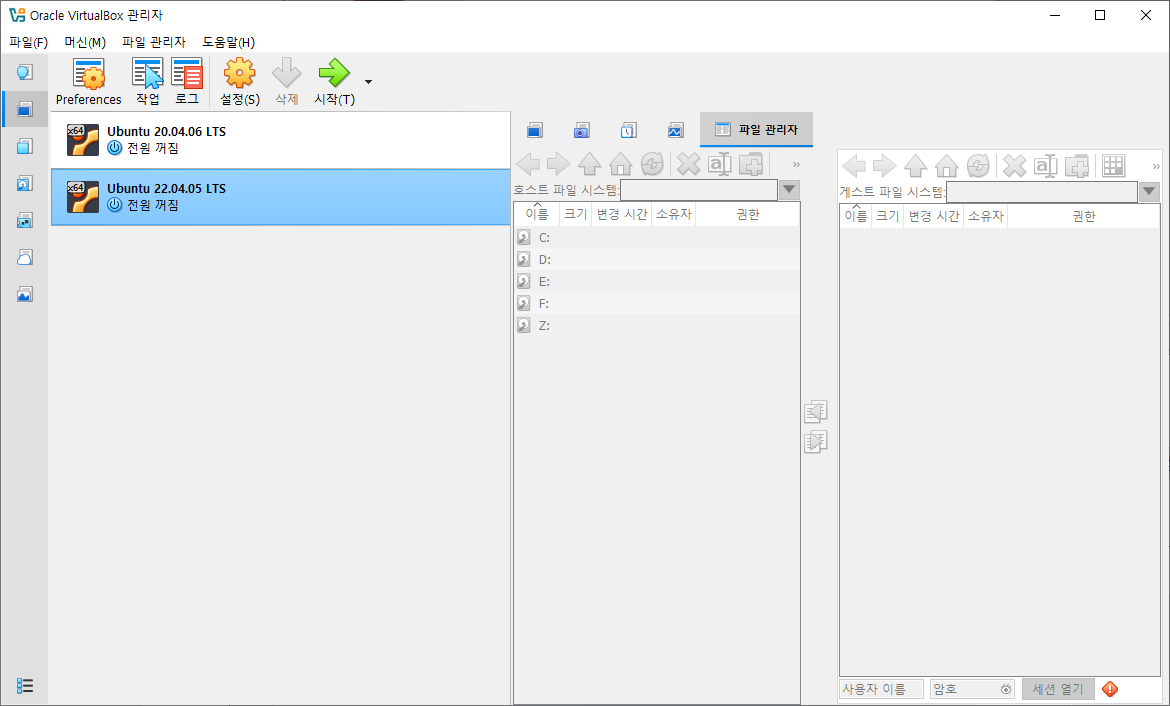Create new directory in guest panel

[x=1077, y=166]
